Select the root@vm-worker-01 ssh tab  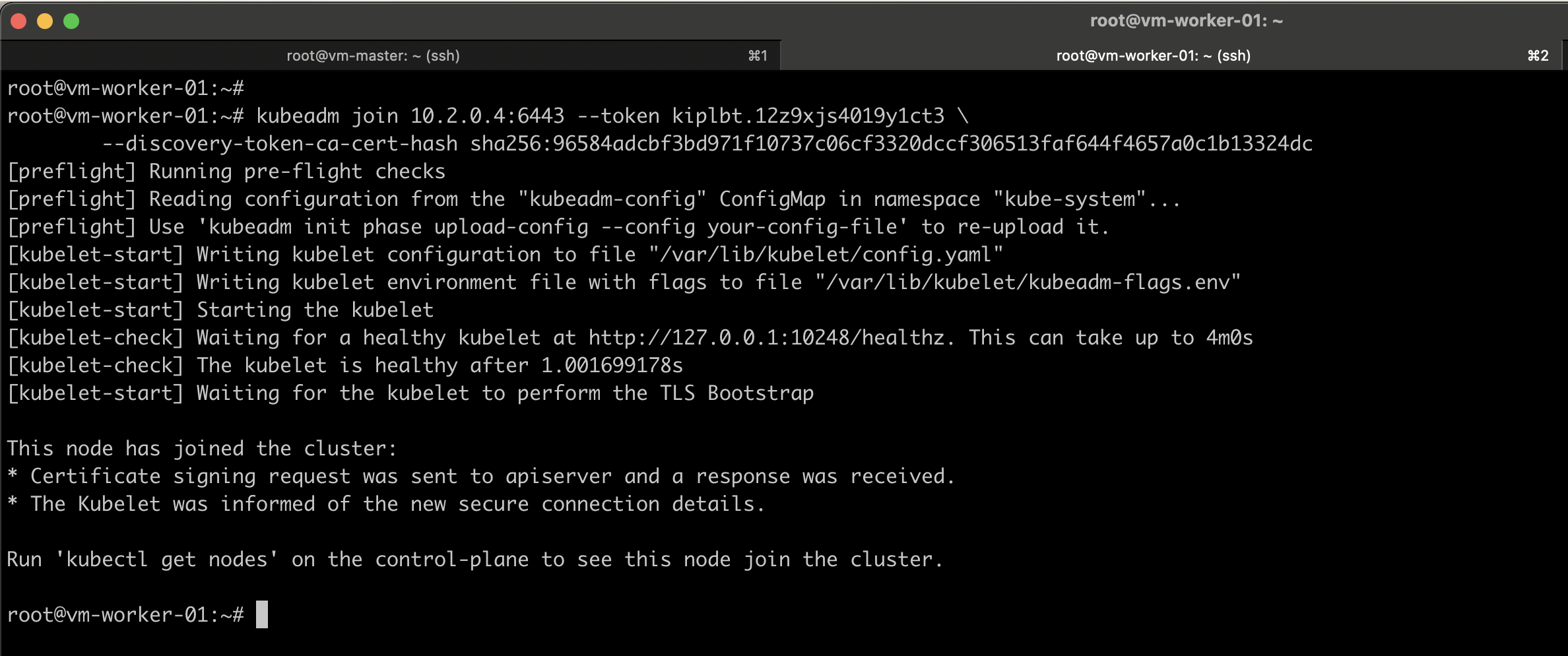point(1153,56)
